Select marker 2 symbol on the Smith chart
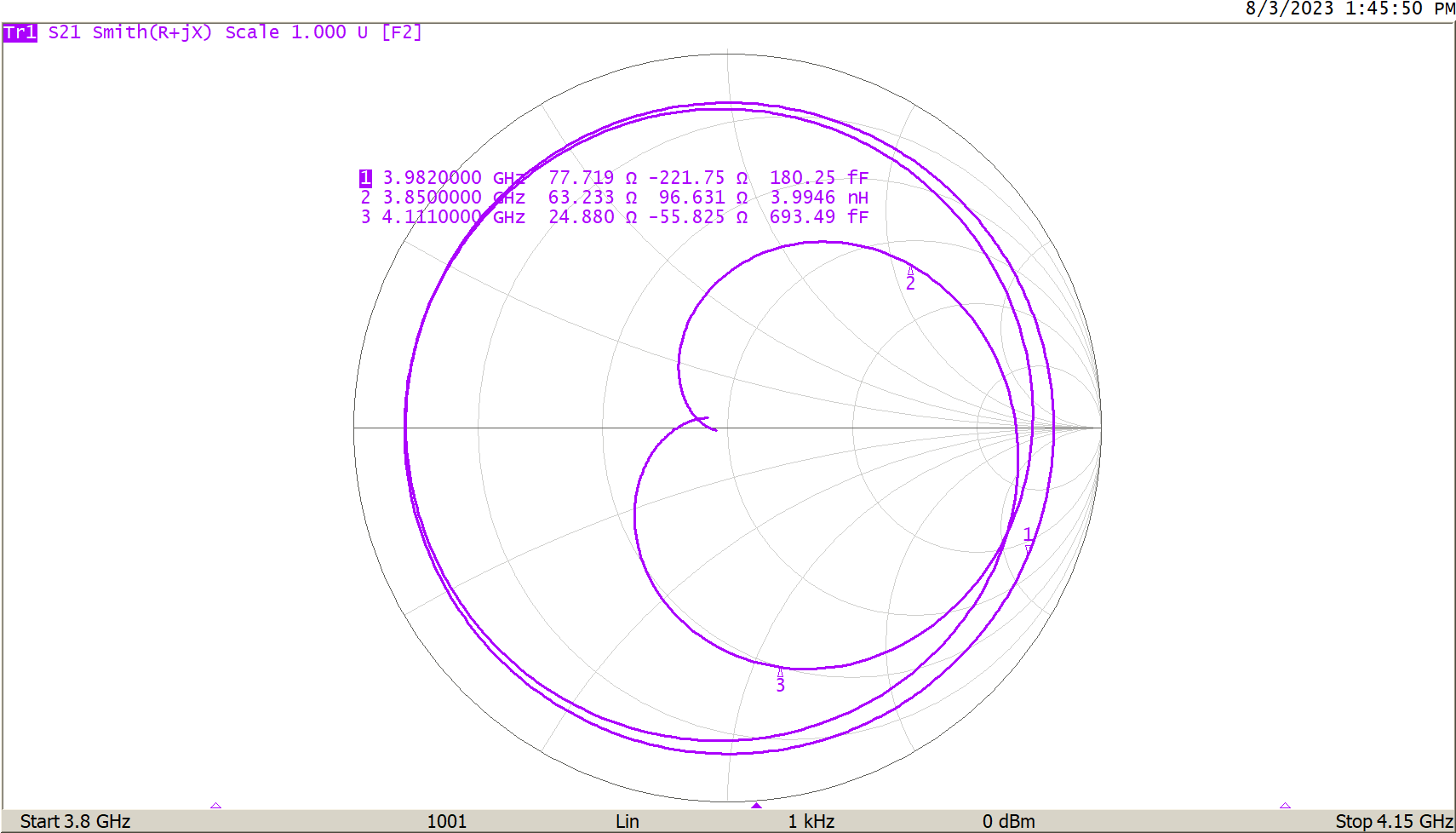The width and height of the screenshot is (1456, 833). click(910, 279)
